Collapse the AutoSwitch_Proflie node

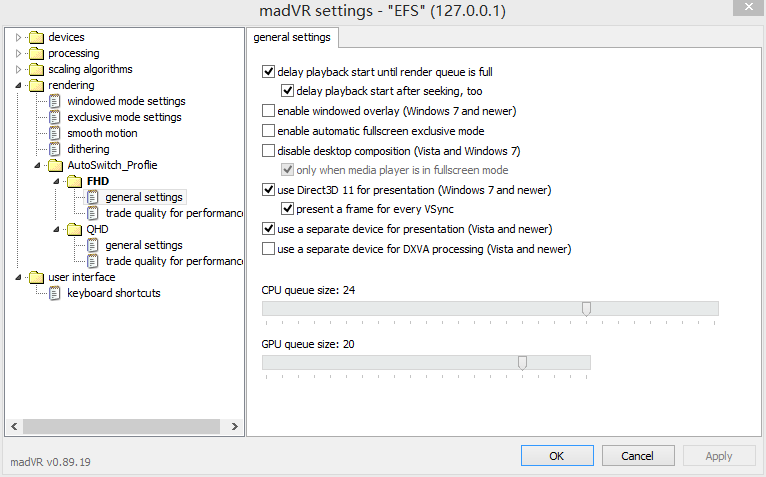37,166
